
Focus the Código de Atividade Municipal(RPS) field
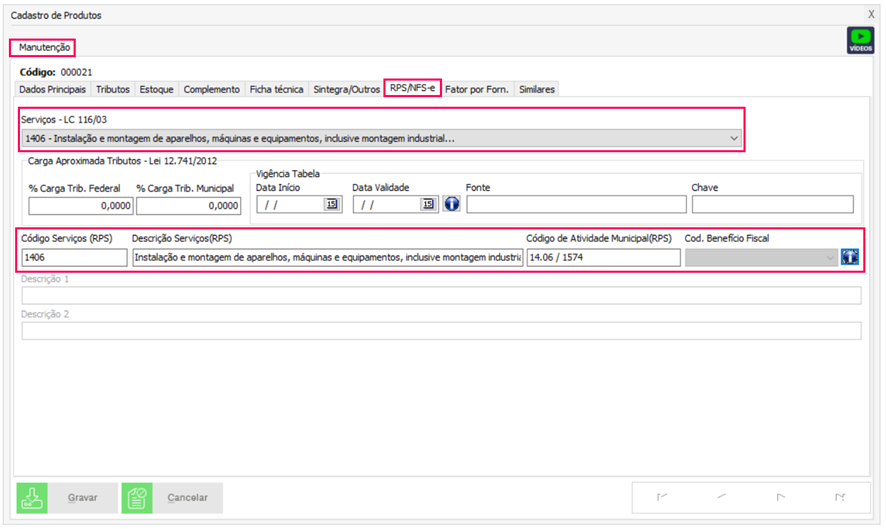coord(603,258)
